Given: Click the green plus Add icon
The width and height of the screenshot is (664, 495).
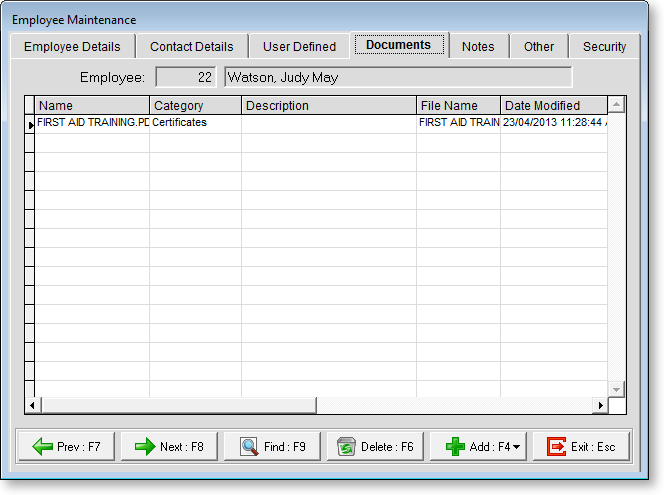Looking at the screenshot, I should coord(455,447).
